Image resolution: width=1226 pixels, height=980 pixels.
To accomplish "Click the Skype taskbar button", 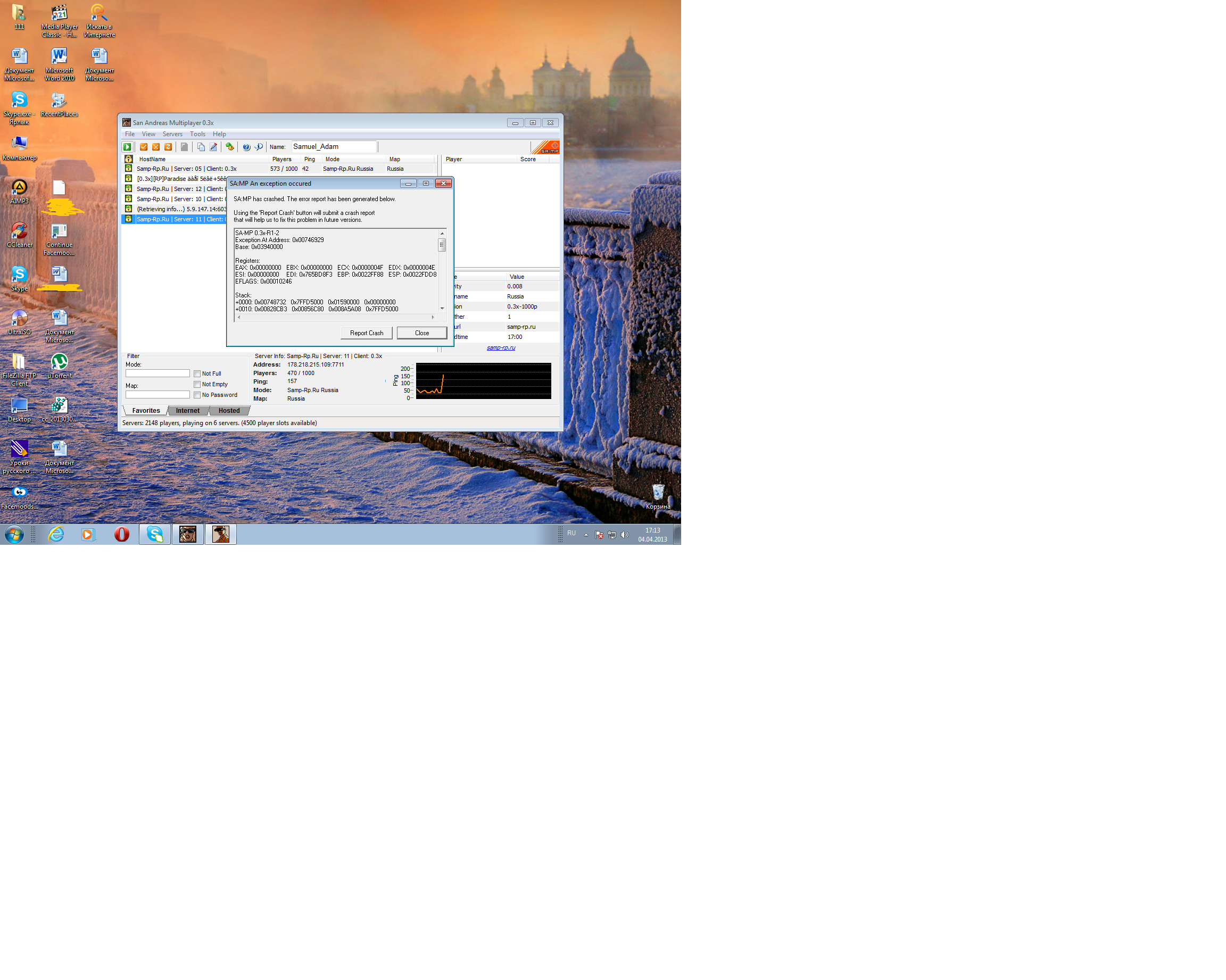I will [155, 534].
